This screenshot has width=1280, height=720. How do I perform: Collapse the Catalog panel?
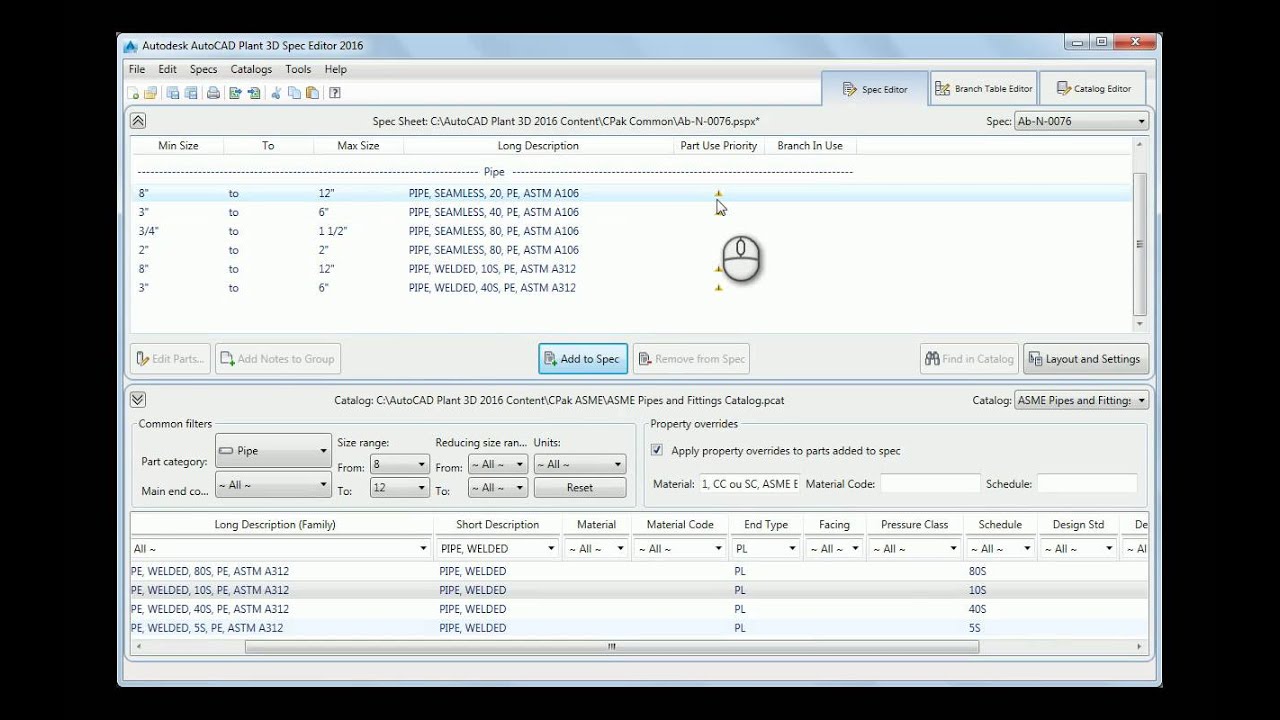[138, 400]
